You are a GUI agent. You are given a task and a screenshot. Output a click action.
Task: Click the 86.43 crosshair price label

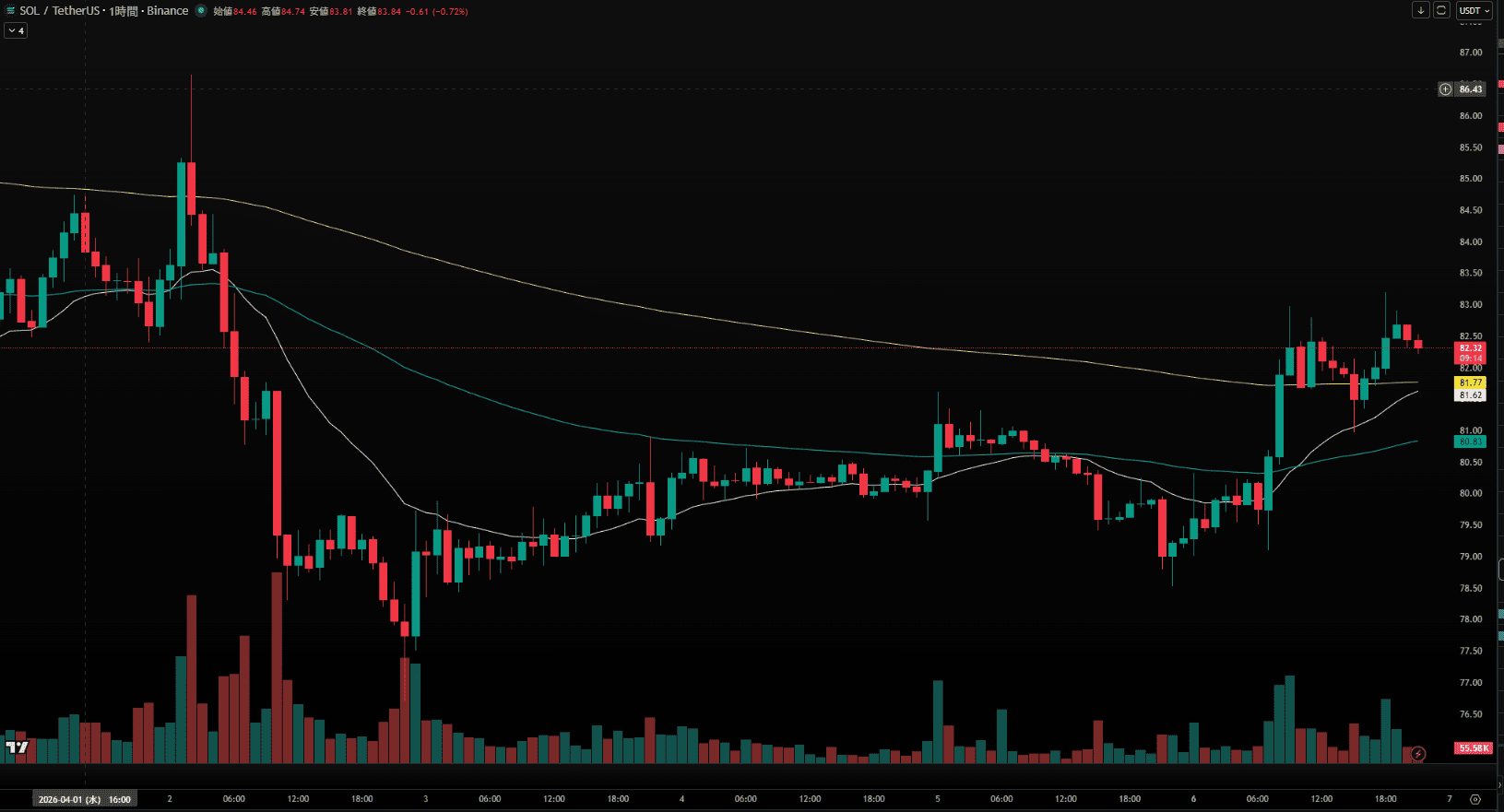1470,89
